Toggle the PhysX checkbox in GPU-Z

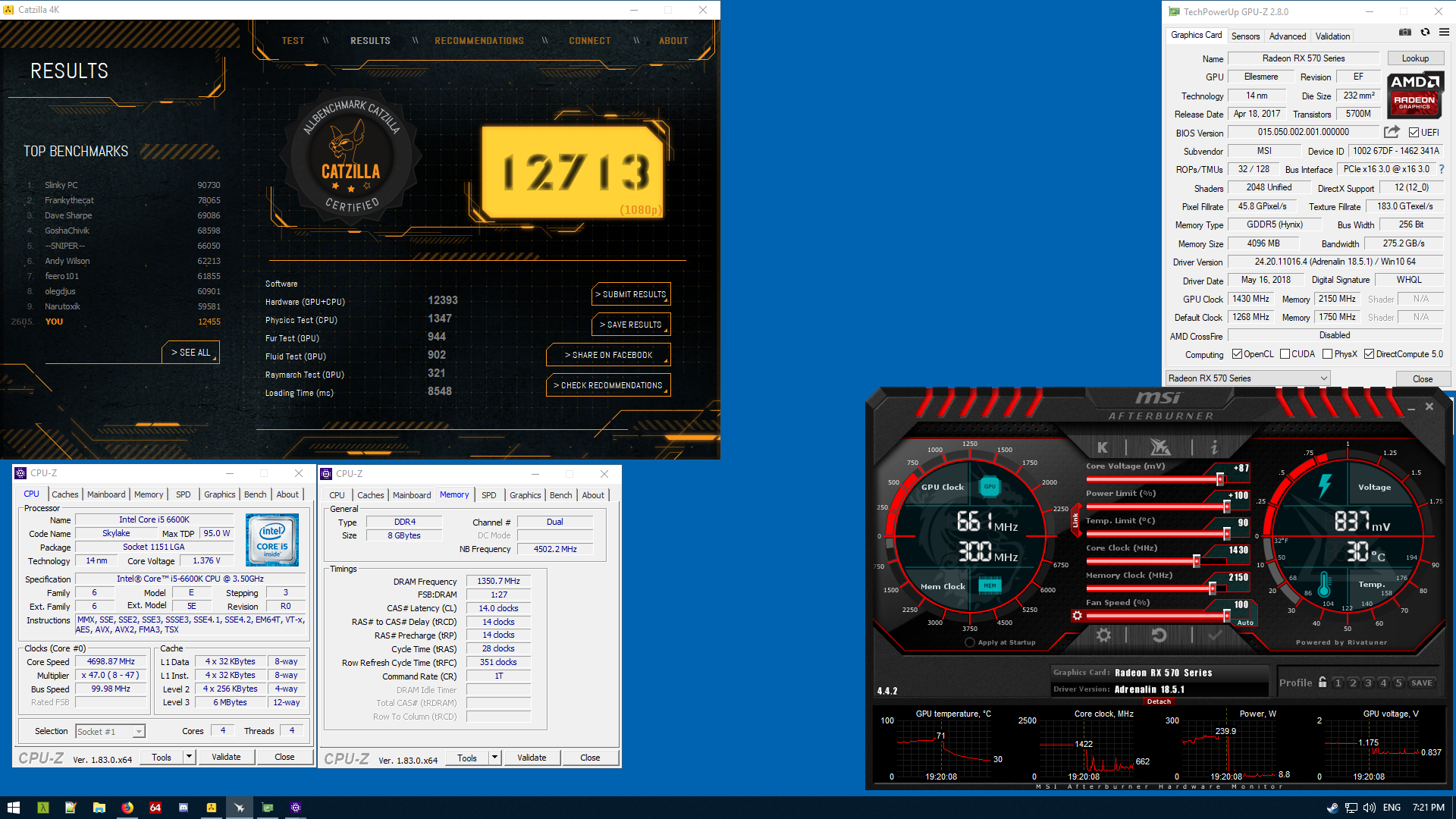coord(1327,354)
